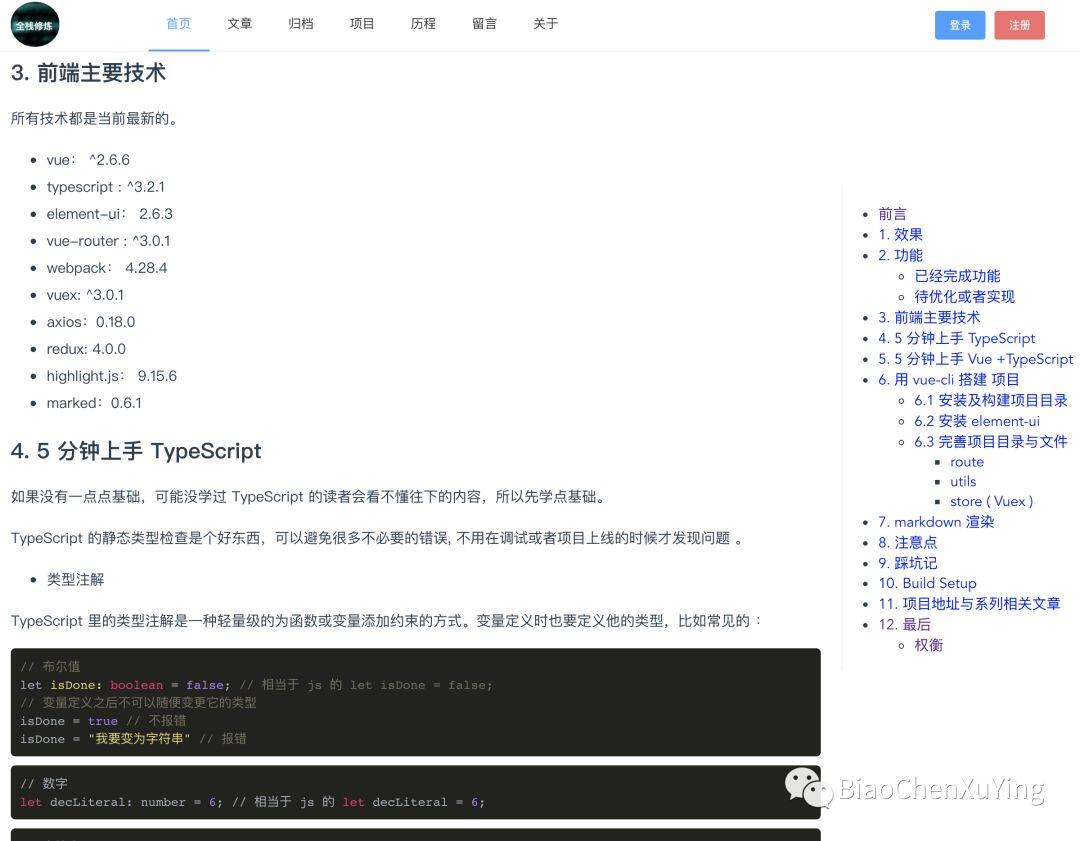This screenshot has width=1080, height=841.
Task: Jump to 已经完成功能 subsection link
Action: pos(957,276)
